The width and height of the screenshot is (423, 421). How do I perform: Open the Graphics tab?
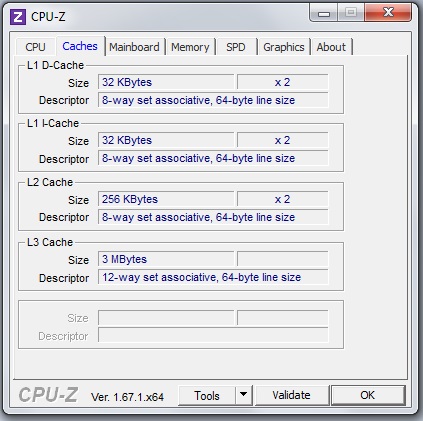[x=284, y=47]
